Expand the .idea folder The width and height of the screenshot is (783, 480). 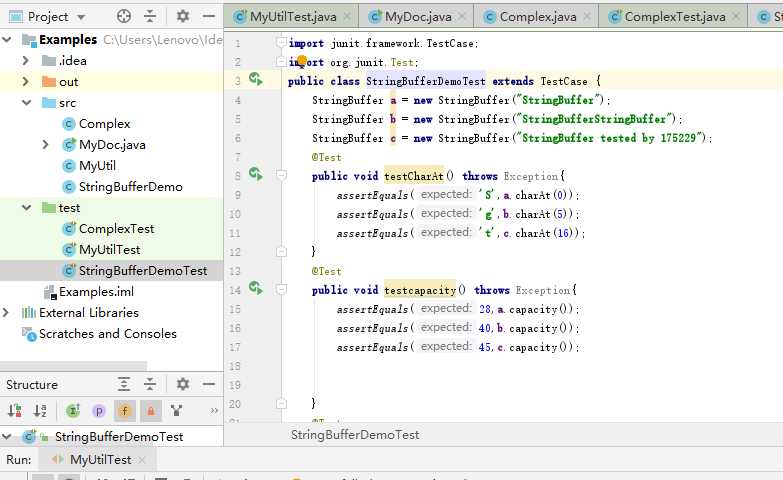pos(26,60)
